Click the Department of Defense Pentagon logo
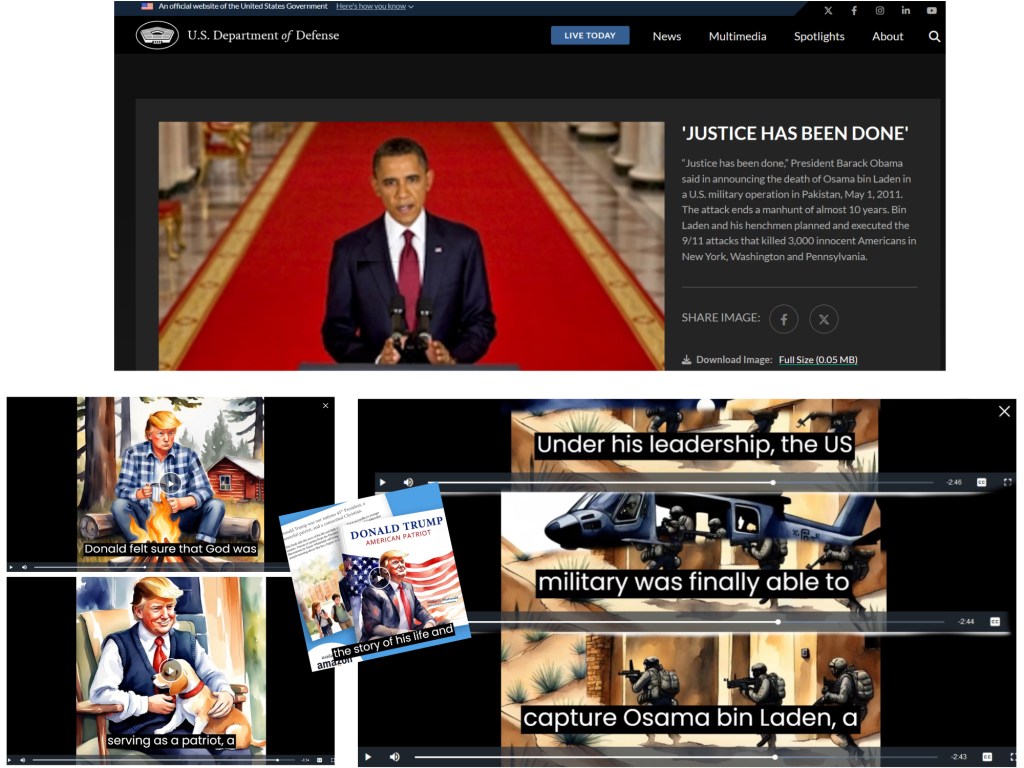 pyautogui.click(x=157, y=36)
